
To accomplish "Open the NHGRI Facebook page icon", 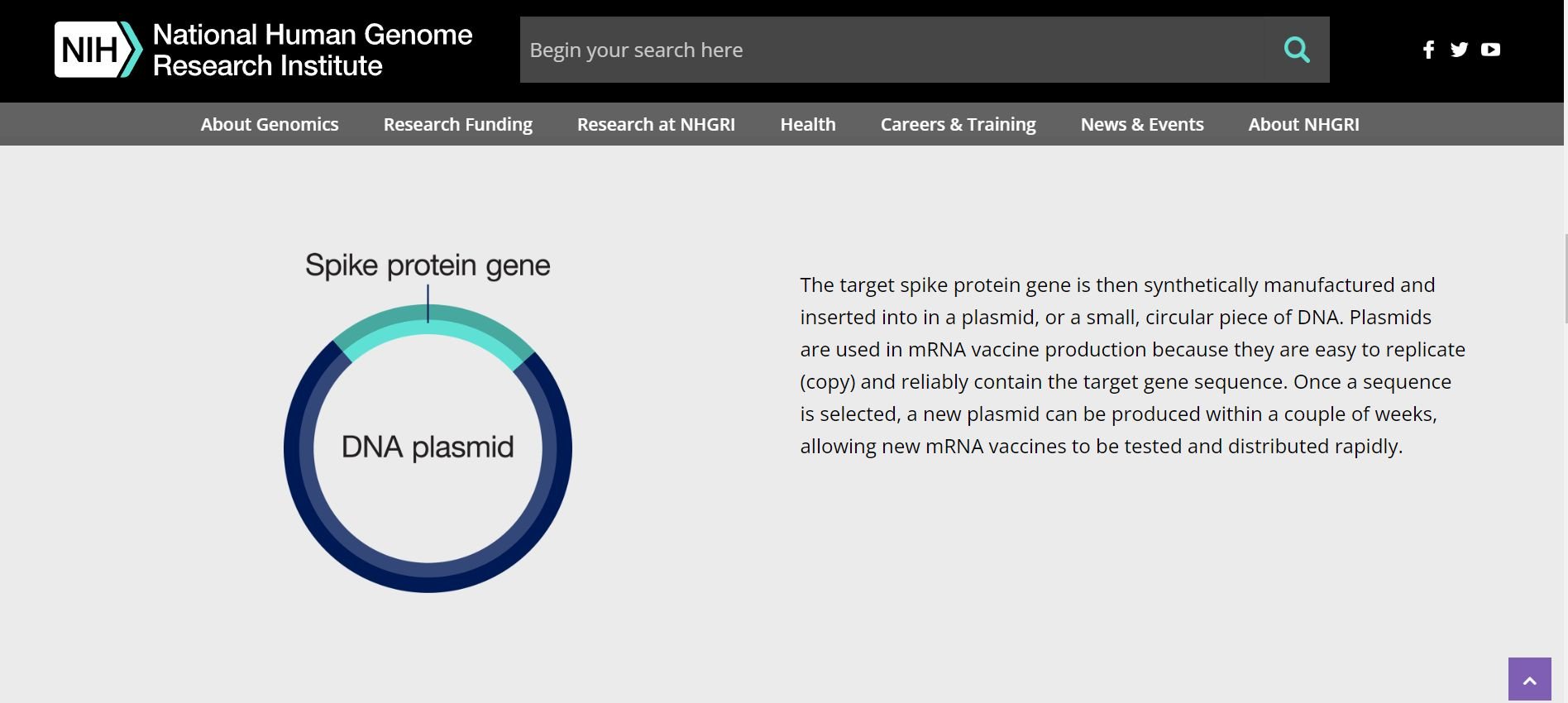I will [x=1428, y=50].
